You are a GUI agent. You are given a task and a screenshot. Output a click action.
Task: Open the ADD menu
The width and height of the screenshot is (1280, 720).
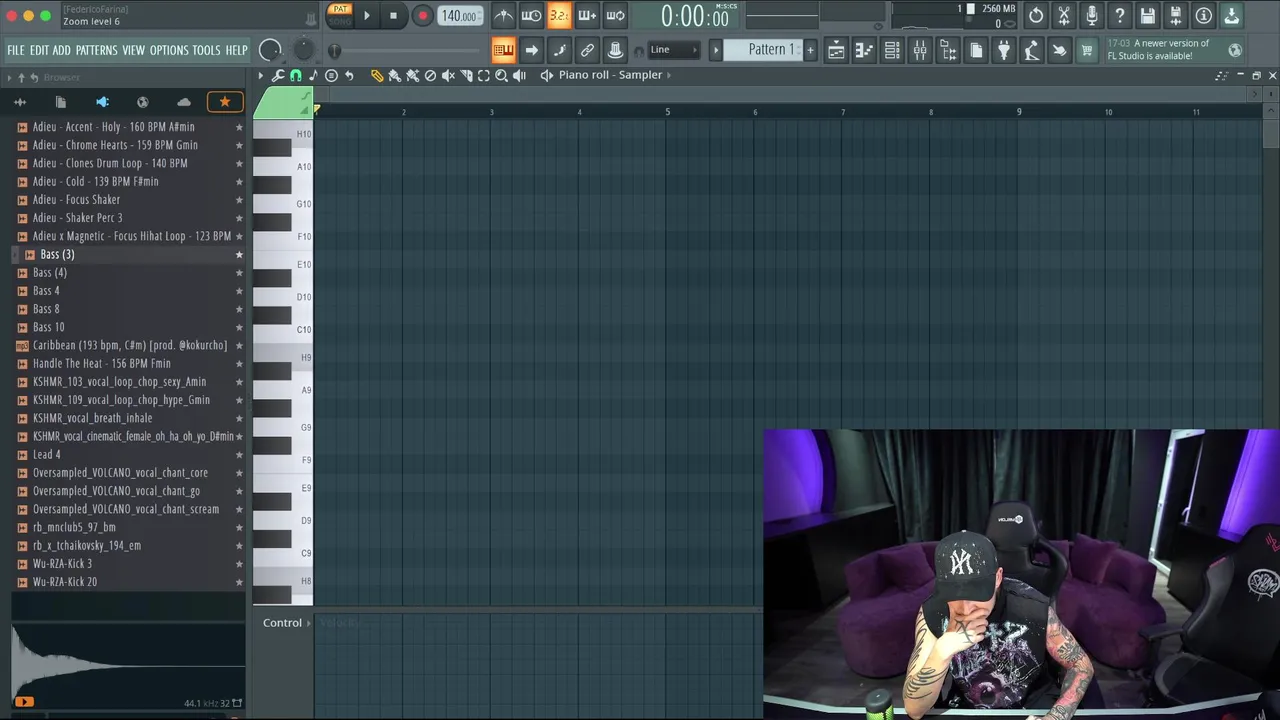pos(61,50)
